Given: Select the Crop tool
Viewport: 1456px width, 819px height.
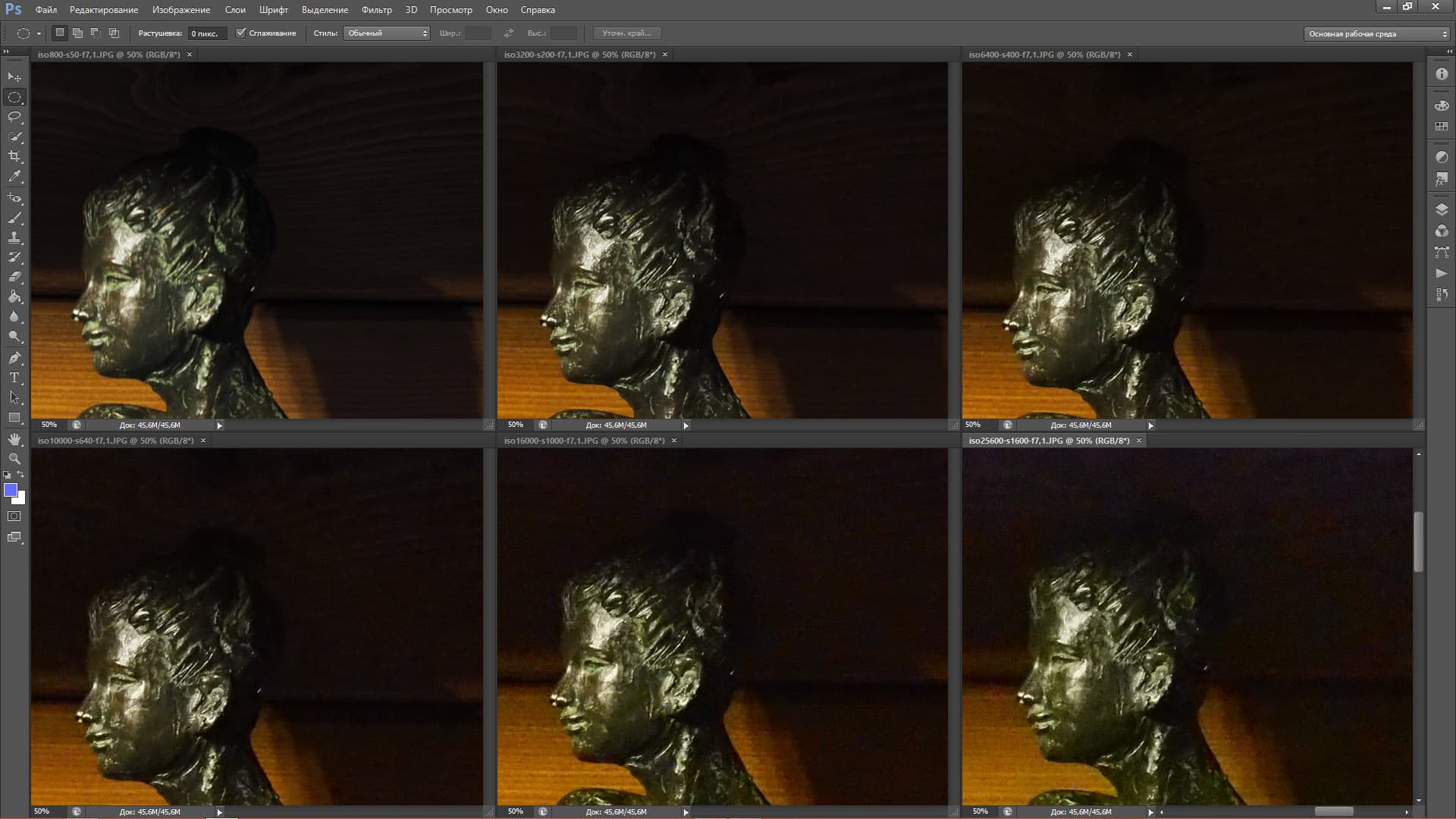Looking at the screenshot, I should [14, 156].
